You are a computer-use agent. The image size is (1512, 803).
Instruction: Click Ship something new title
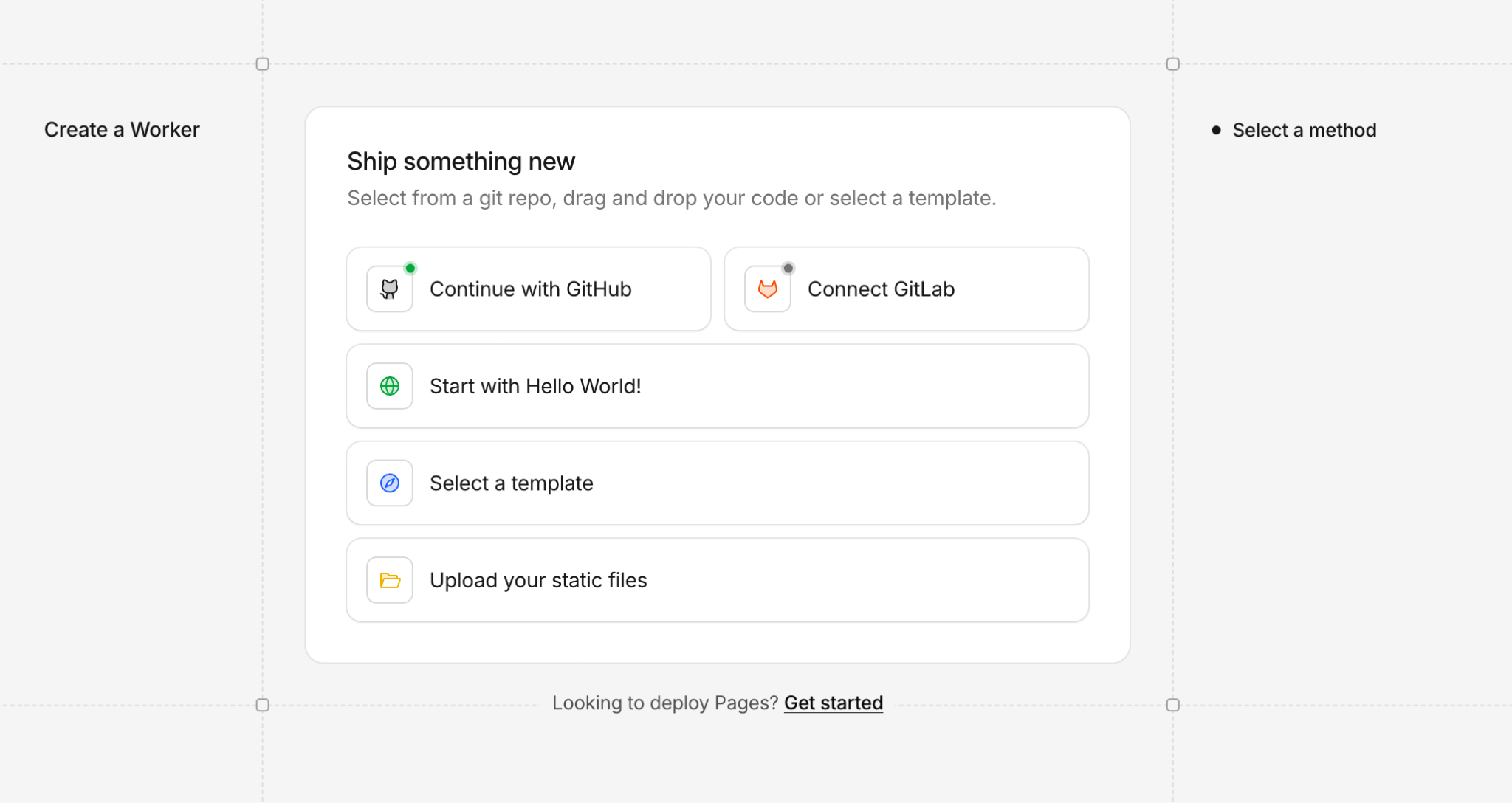tap(461, 161)
